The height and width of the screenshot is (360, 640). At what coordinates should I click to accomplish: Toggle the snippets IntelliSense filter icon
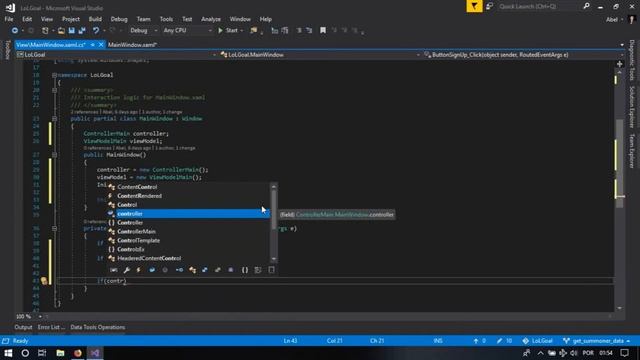[x=271, y=270]
